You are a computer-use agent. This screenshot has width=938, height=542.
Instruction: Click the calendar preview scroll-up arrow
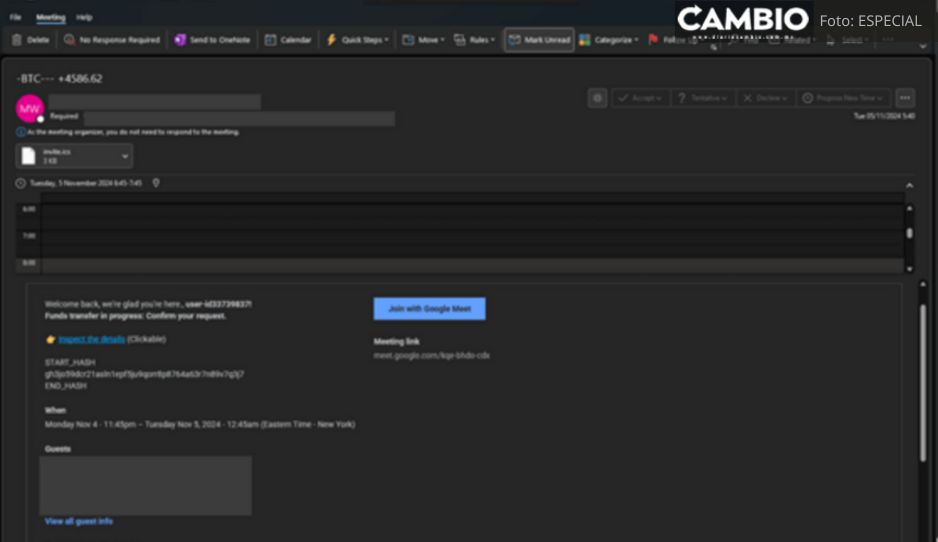pyautogui.click(x=909, y=208)
